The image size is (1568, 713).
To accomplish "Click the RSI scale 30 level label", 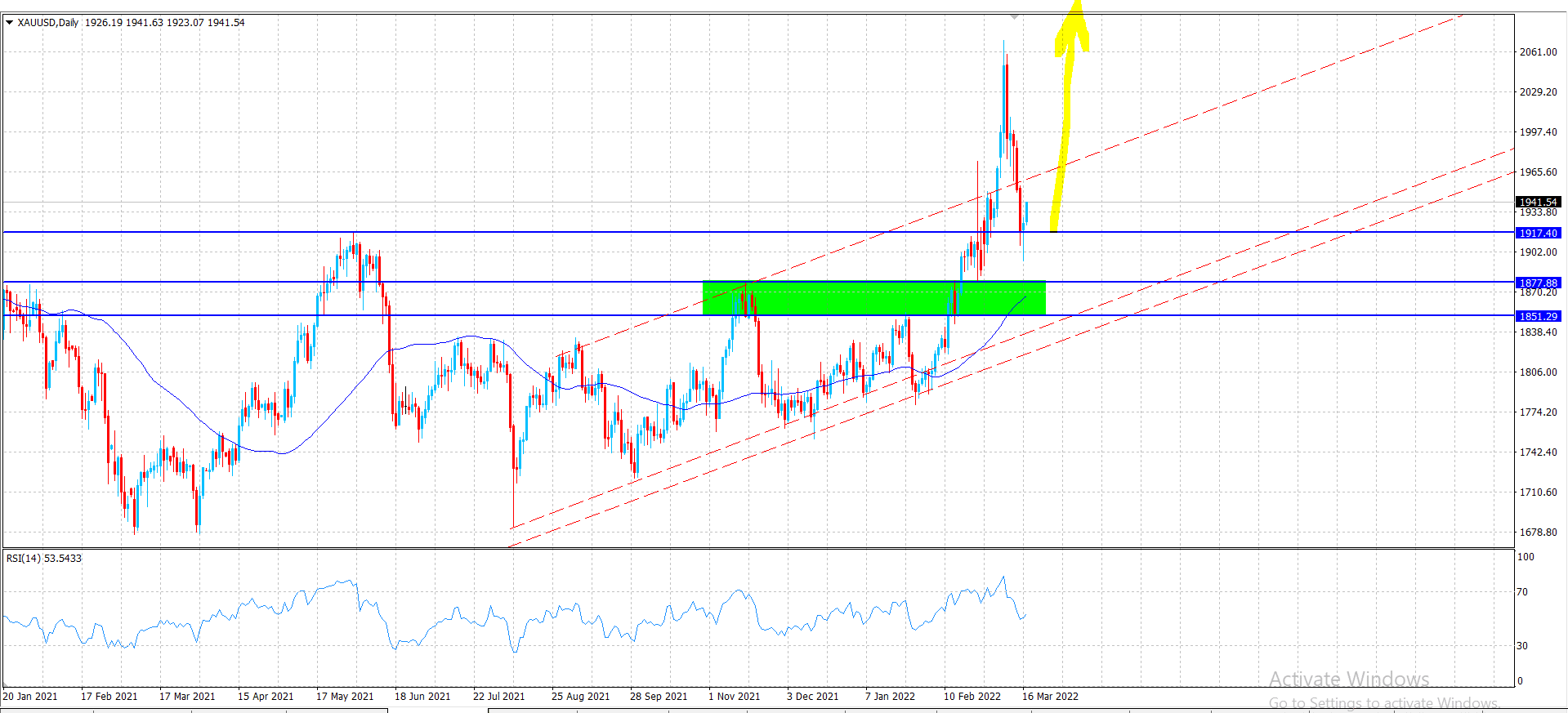I will click(x=1521, y=646).
